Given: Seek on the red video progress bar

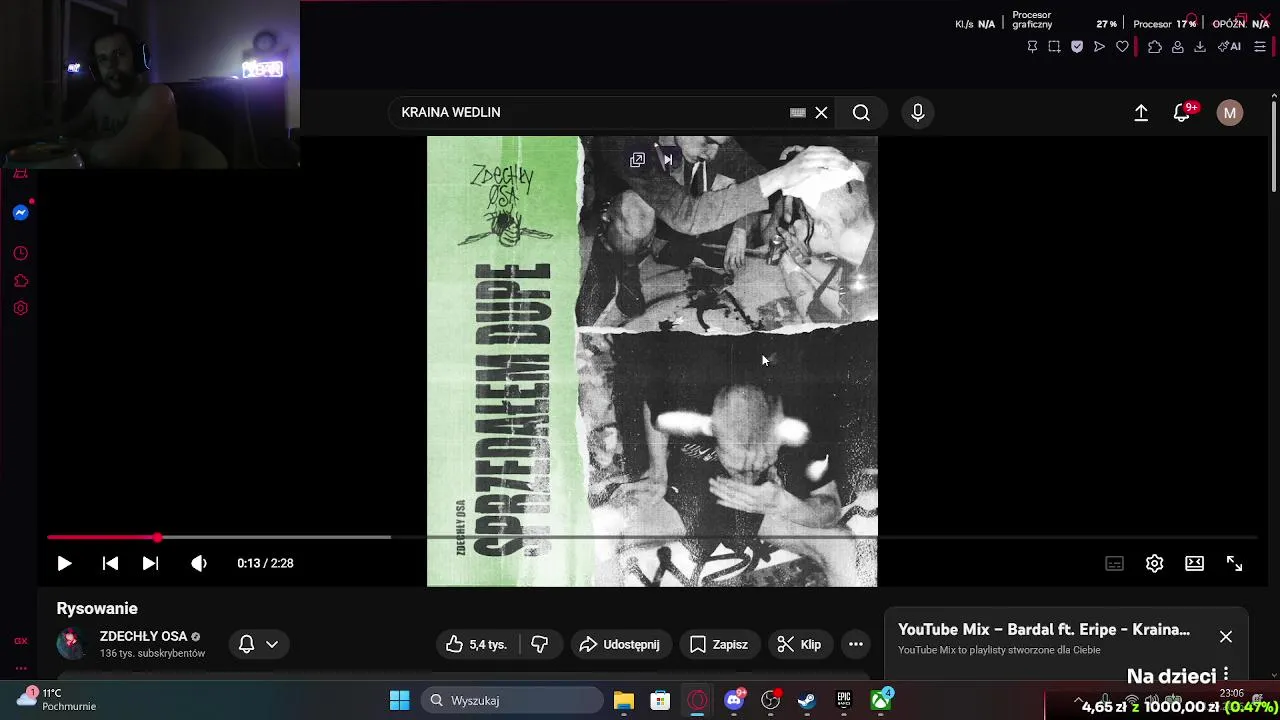Looking at the screenshot, I should coord(651,537).
